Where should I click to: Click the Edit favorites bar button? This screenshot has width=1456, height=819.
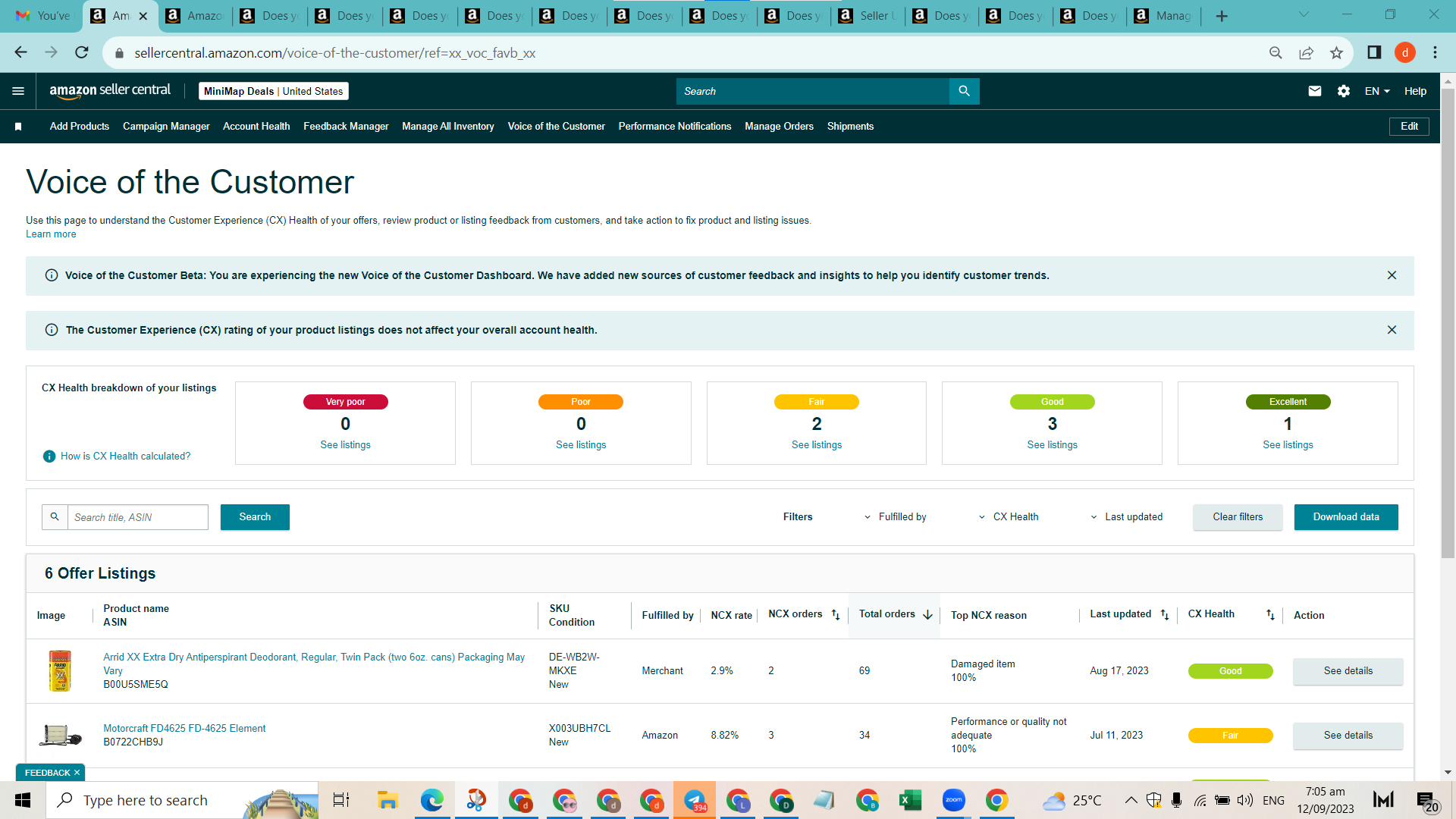point(1409,127)
